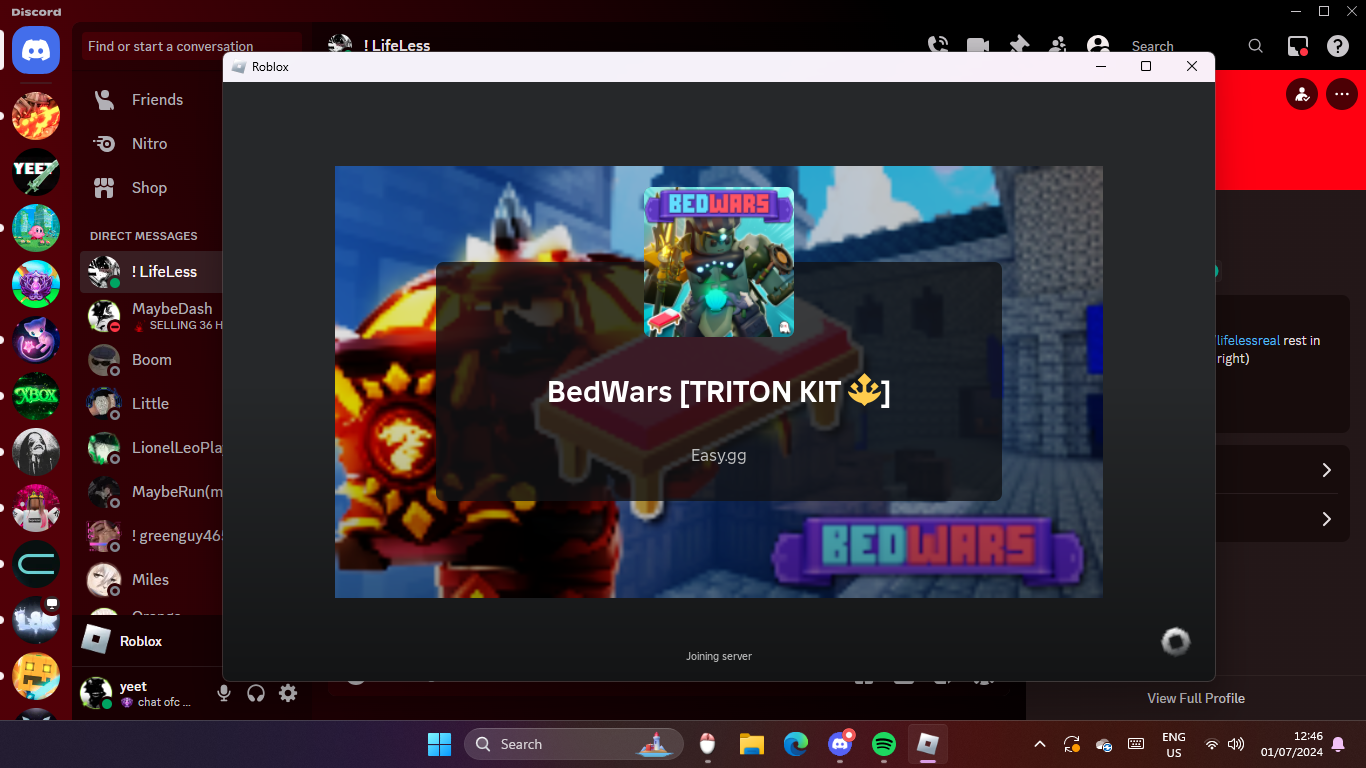Open the teal capsule-shaped server icon
1366x768 pixels.
36,564
